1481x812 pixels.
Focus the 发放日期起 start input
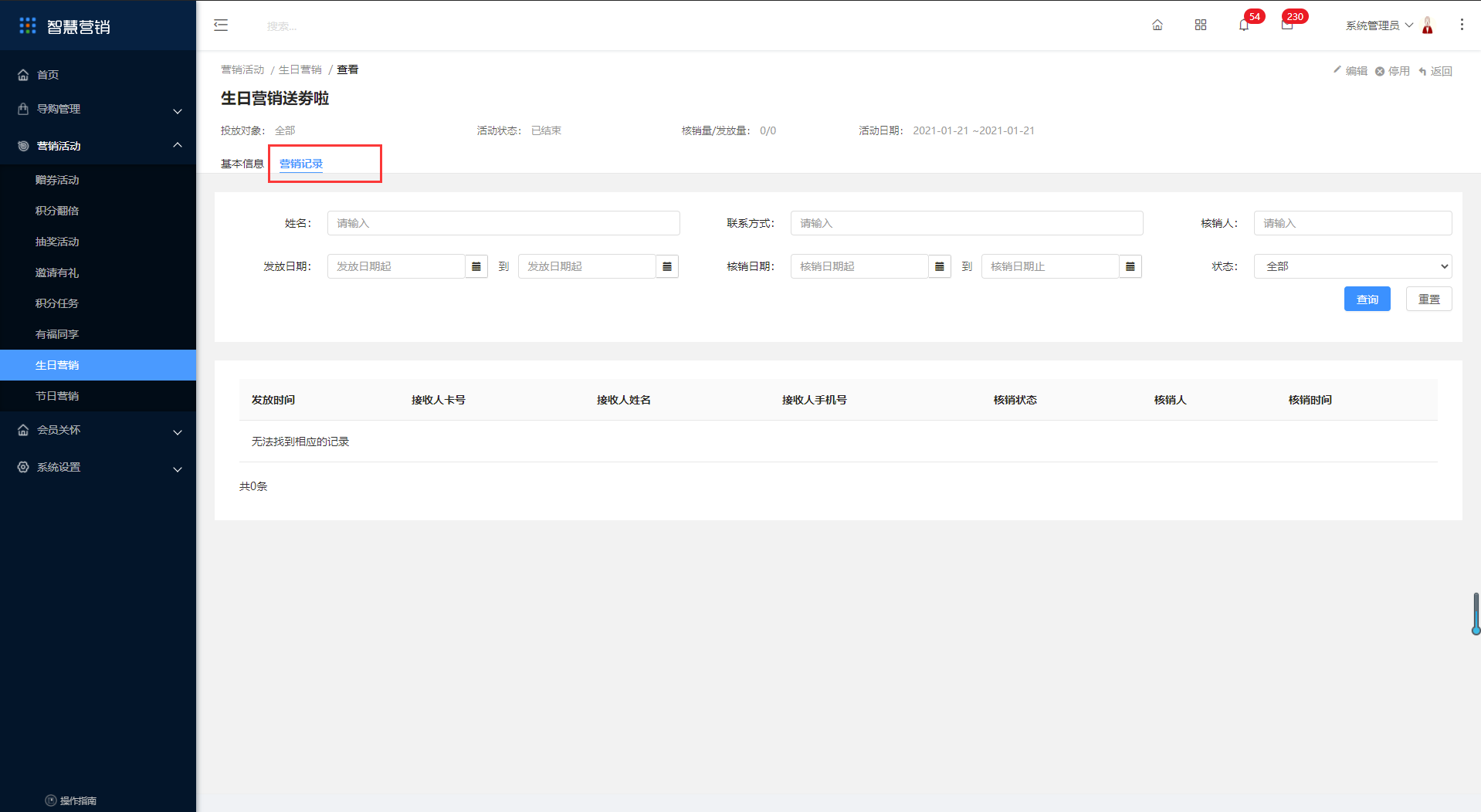pyautogui.click(x=396, y=266)
